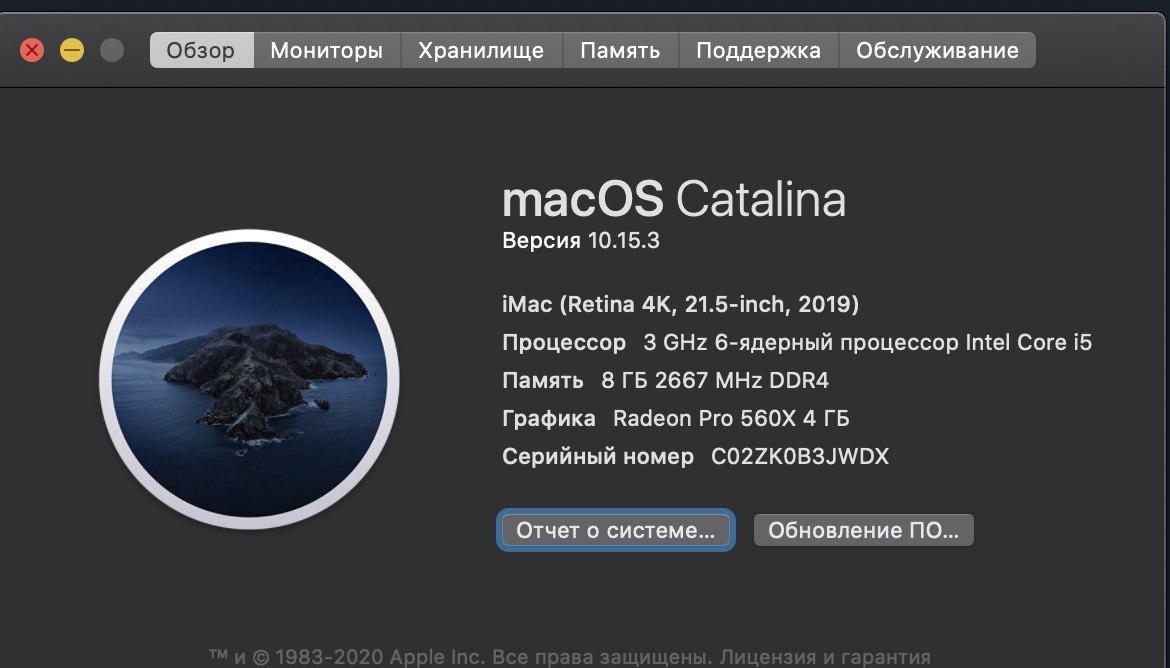The height and width of the screenshot is (668, 1170).
Task: Click iMac (Retina 4K, 21.5-inch, 2019) text
Action: [681, 304]
